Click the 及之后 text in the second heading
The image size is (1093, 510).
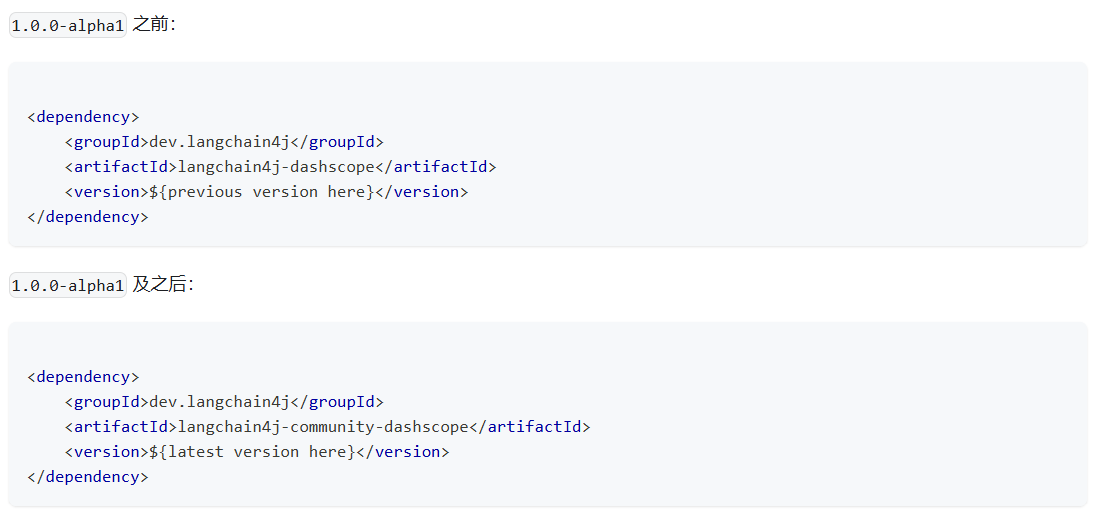pos(162,285)
